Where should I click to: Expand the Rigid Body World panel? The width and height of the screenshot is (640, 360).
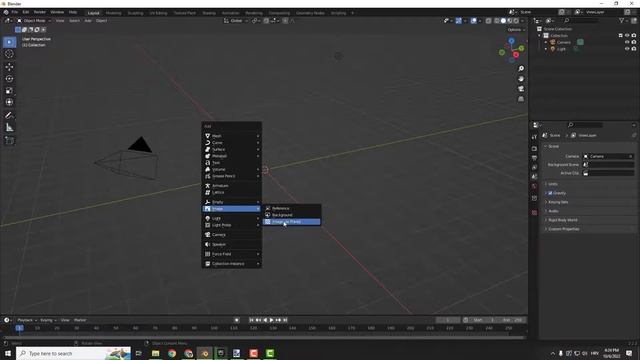pyautogui.click(x=588, y=220)
